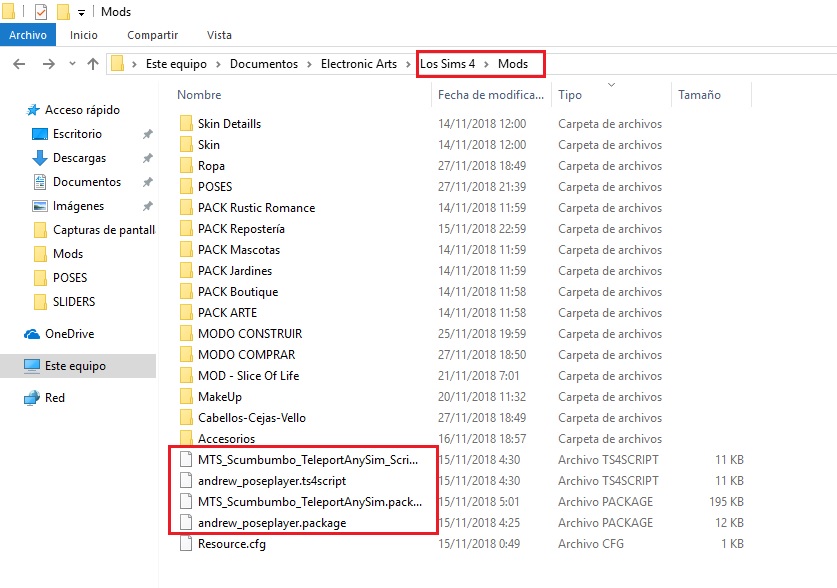Select 'andrew_poseplayer.package' file
Viewport: 837px width, 588px height.
pos(272,523)
